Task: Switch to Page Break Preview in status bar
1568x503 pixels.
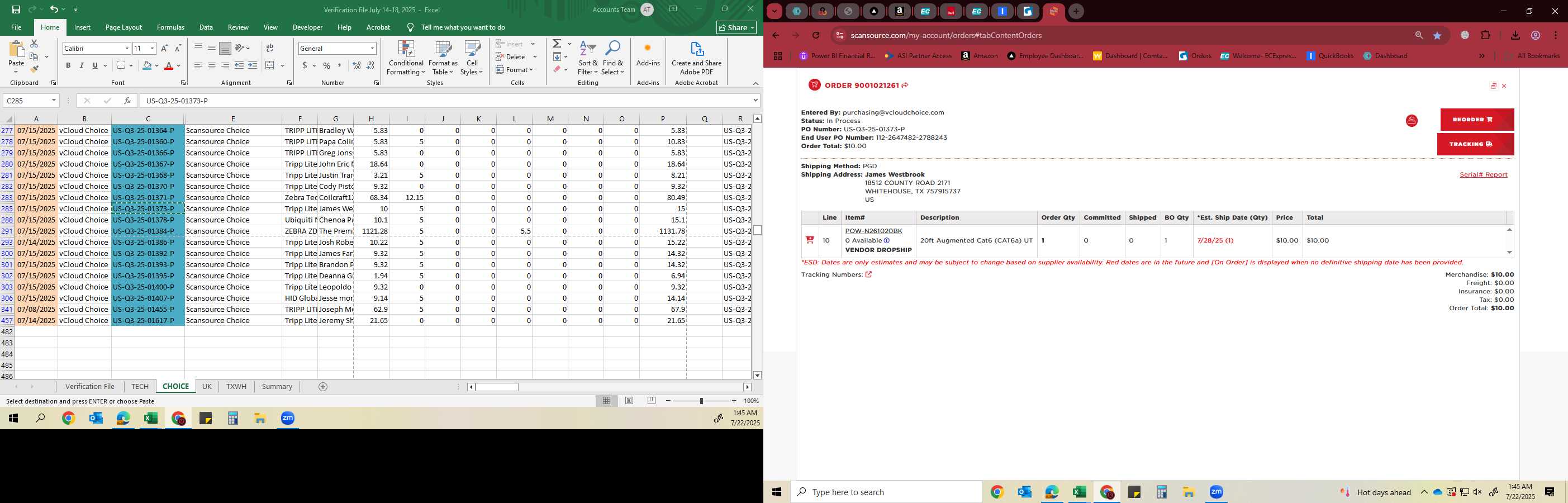Action: [652, 401]
